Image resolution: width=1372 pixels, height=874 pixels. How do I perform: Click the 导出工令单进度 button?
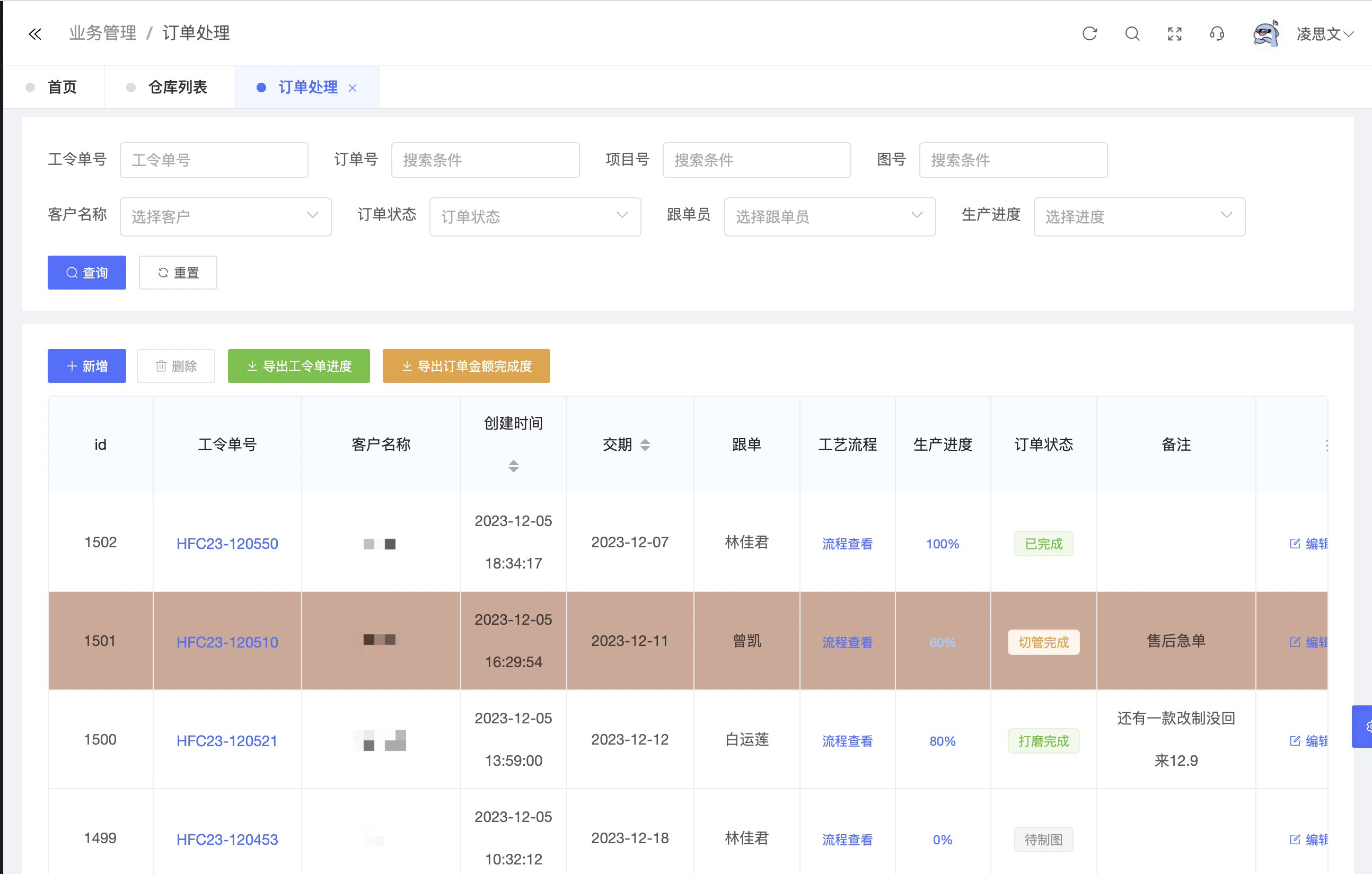[x=298, y=365]
